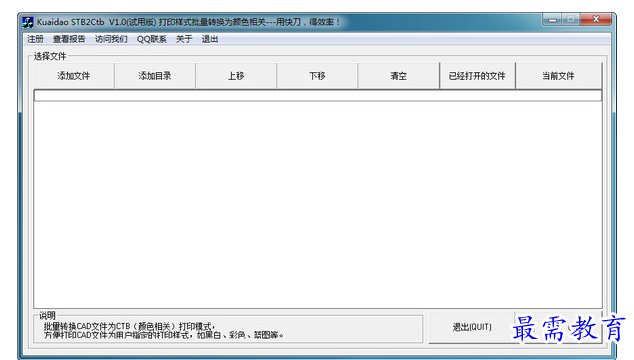Click the 当前文件 button
Image resolution: width=634 pixels, height=360 pixels.
pyautogui.click(x=559, y=76)
